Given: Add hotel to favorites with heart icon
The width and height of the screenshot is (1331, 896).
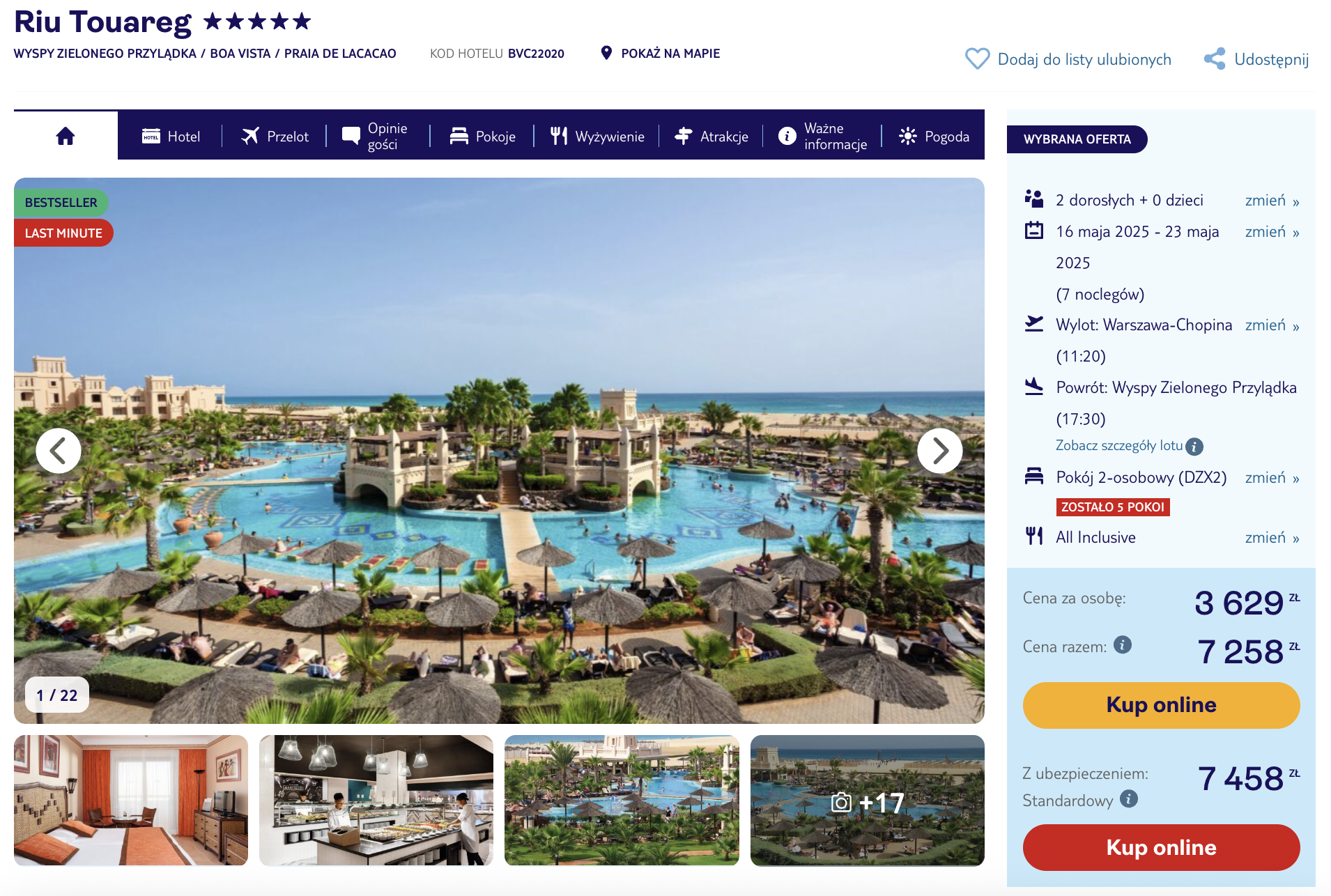Looking at the screenshot, I should pos(977,59).
